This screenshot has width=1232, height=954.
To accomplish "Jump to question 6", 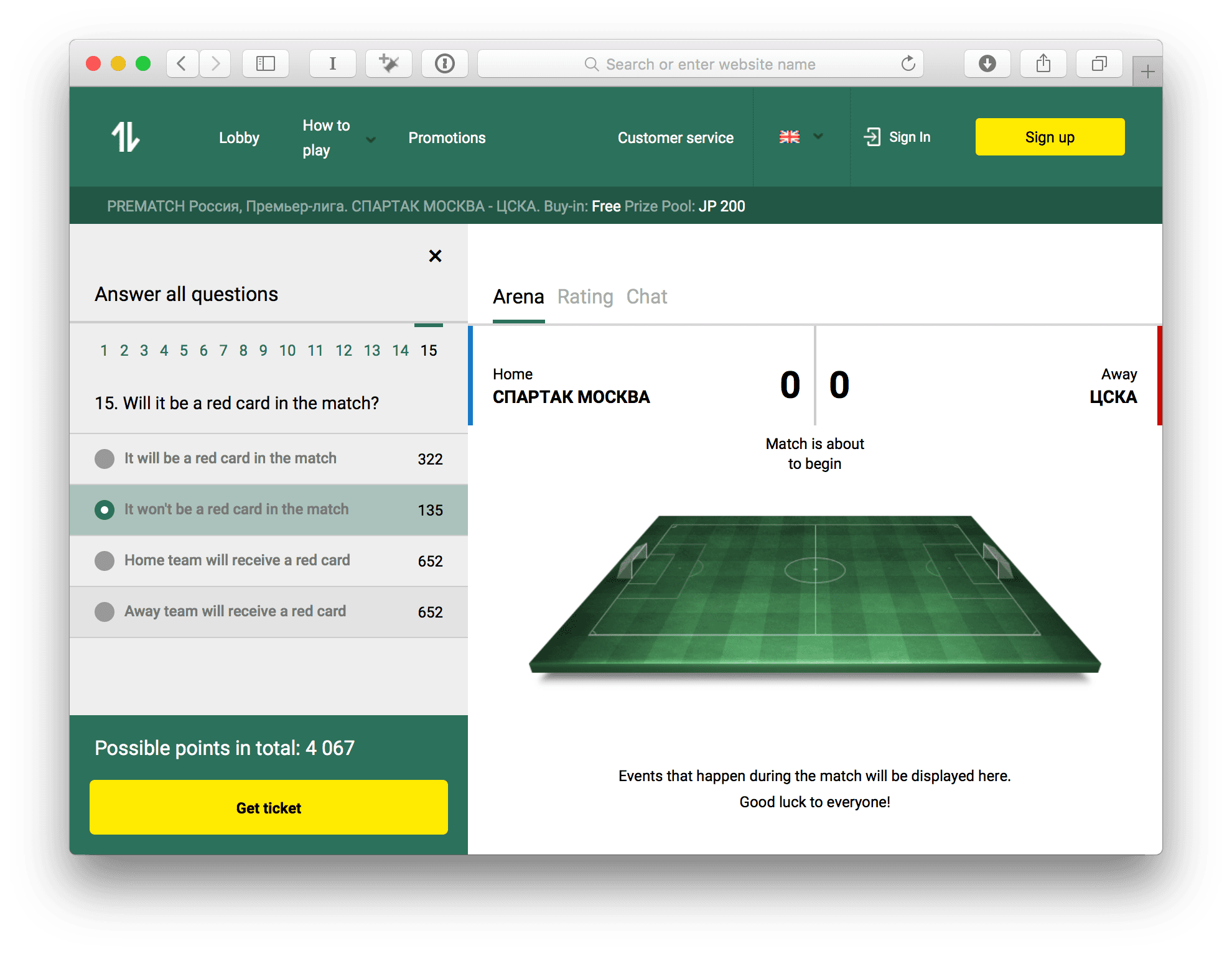I will tap(203, 350).
